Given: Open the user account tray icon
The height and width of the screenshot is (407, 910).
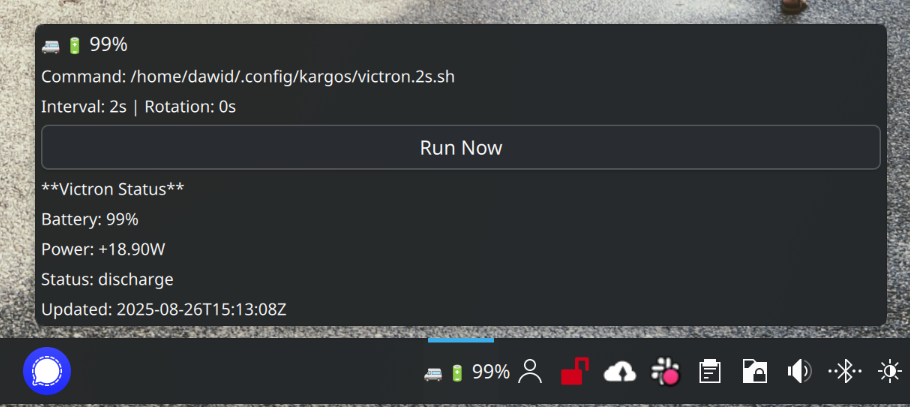Looking at the screenshot, I should 530,372.
